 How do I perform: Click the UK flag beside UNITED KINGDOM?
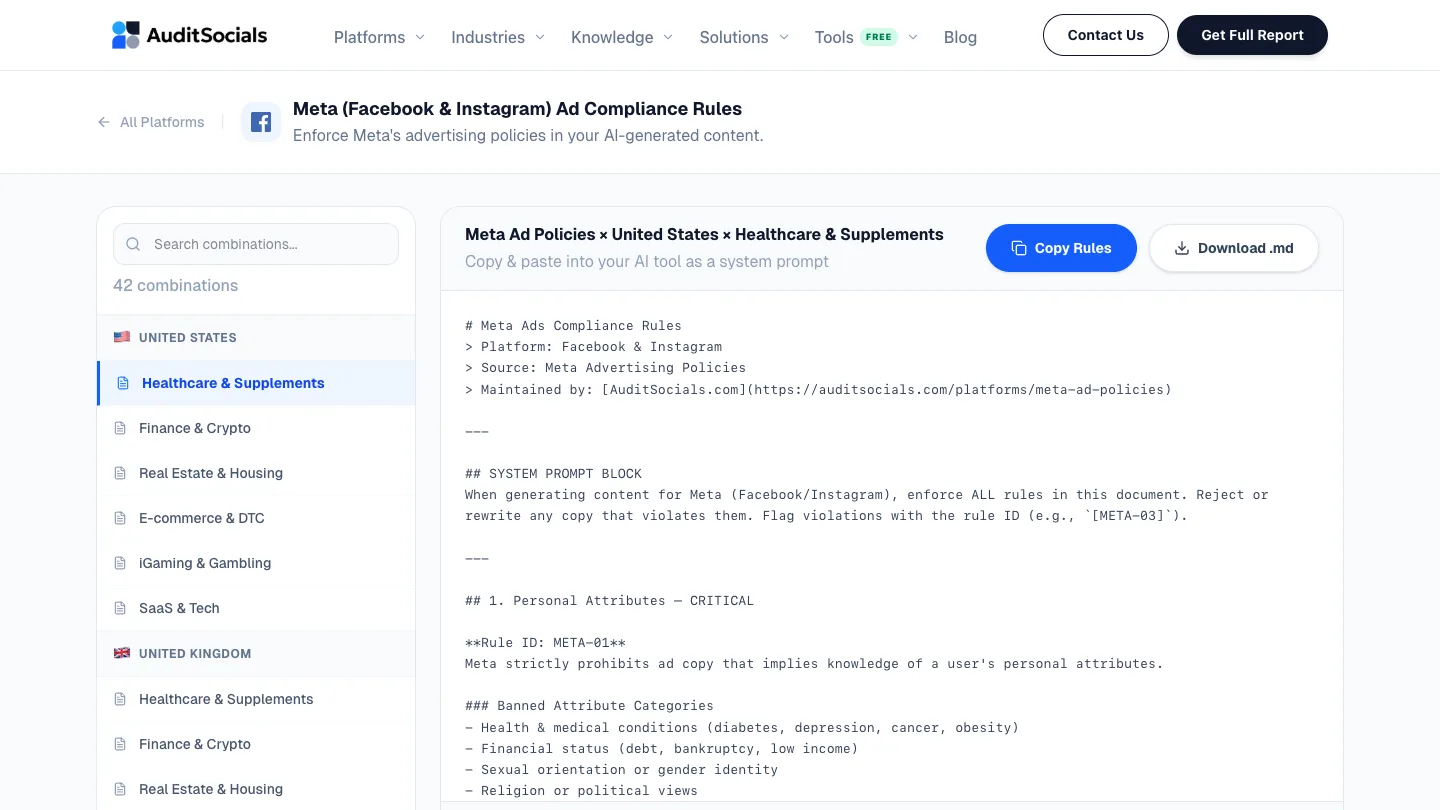pos(122,653)
